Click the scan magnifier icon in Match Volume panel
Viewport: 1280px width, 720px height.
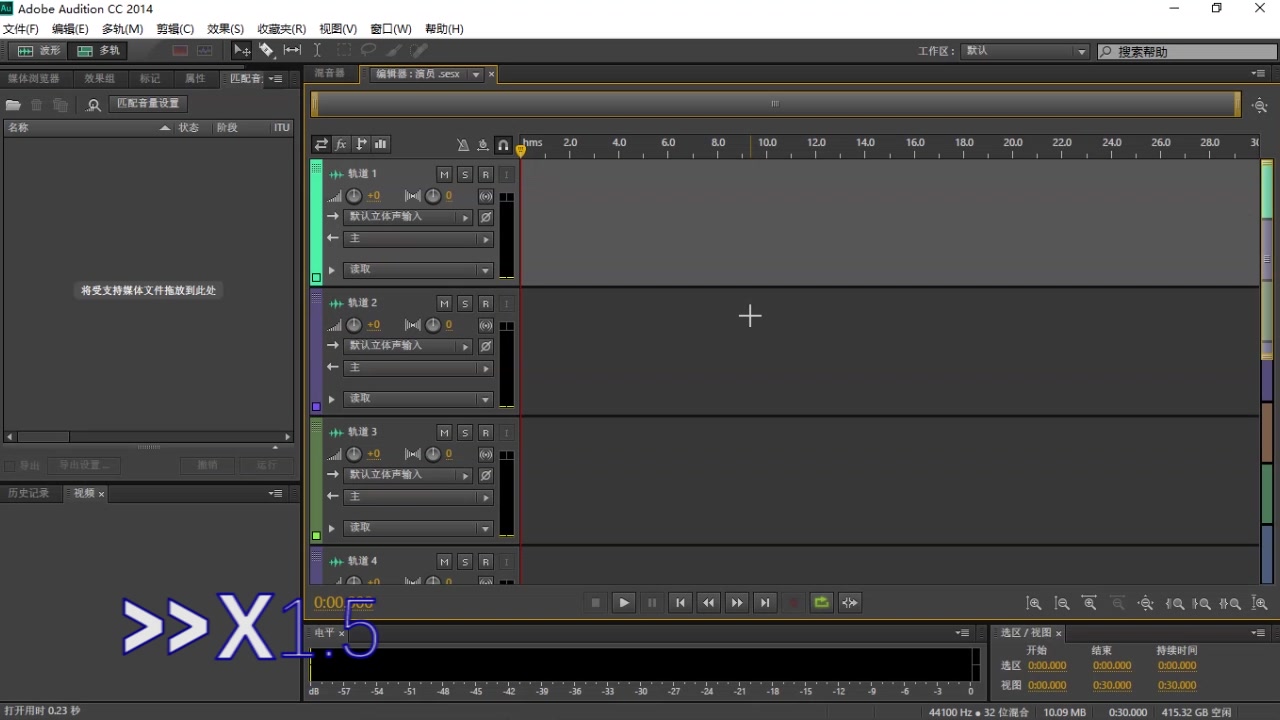(x=94, y=104)
